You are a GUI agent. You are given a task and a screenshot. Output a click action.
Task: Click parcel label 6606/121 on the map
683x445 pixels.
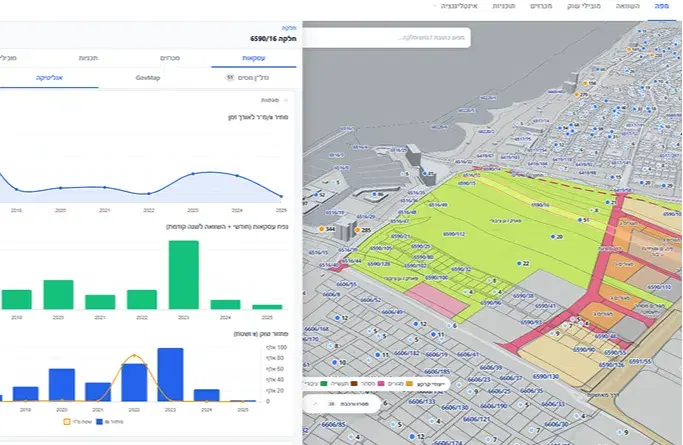click(477, 419)
